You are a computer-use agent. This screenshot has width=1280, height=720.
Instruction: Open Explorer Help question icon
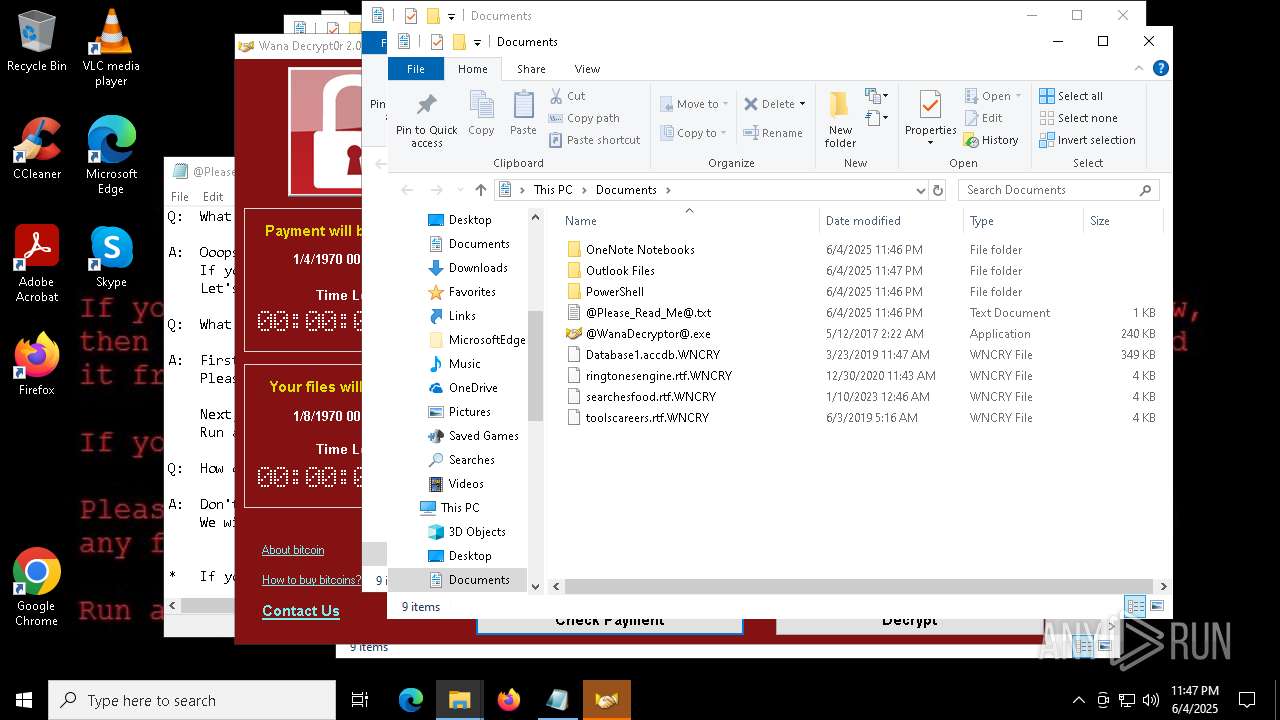pos(1160,69)
